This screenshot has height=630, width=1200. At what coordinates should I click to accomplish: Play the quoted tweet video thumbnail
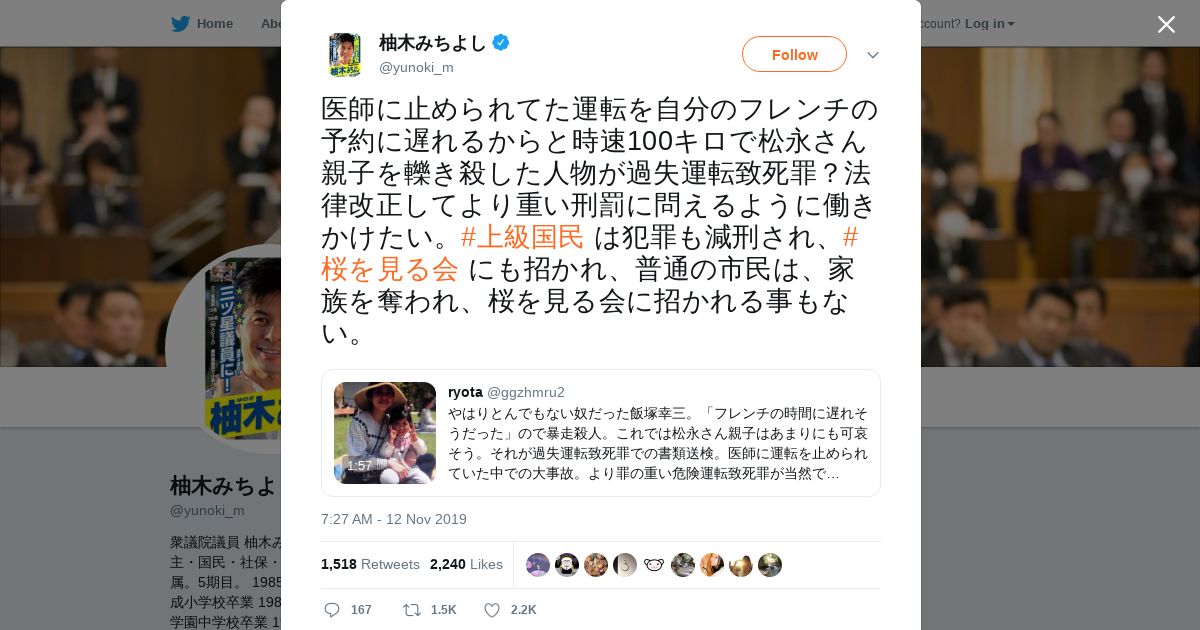tap(385, 433)
